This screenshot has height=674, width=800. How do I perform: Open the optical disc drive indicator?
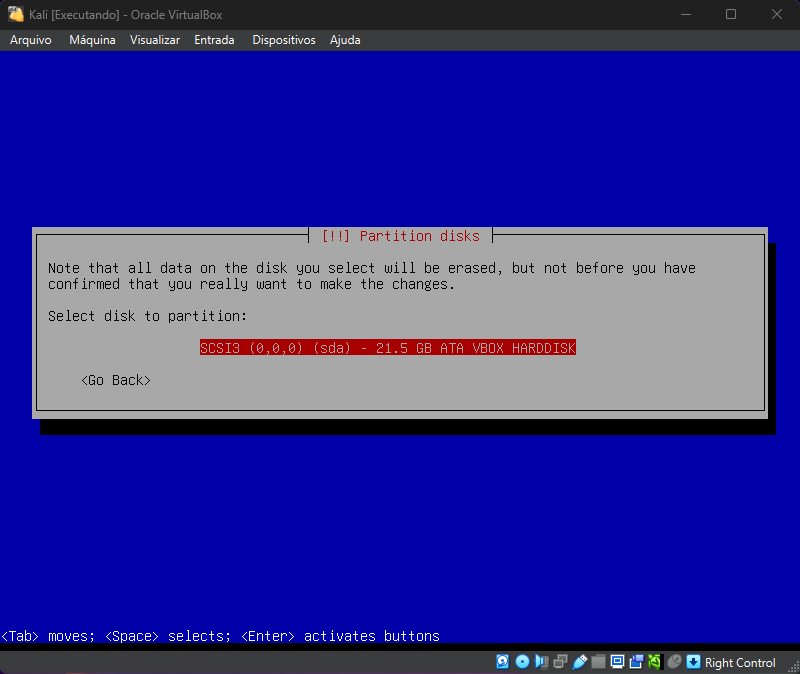point(522,662)
